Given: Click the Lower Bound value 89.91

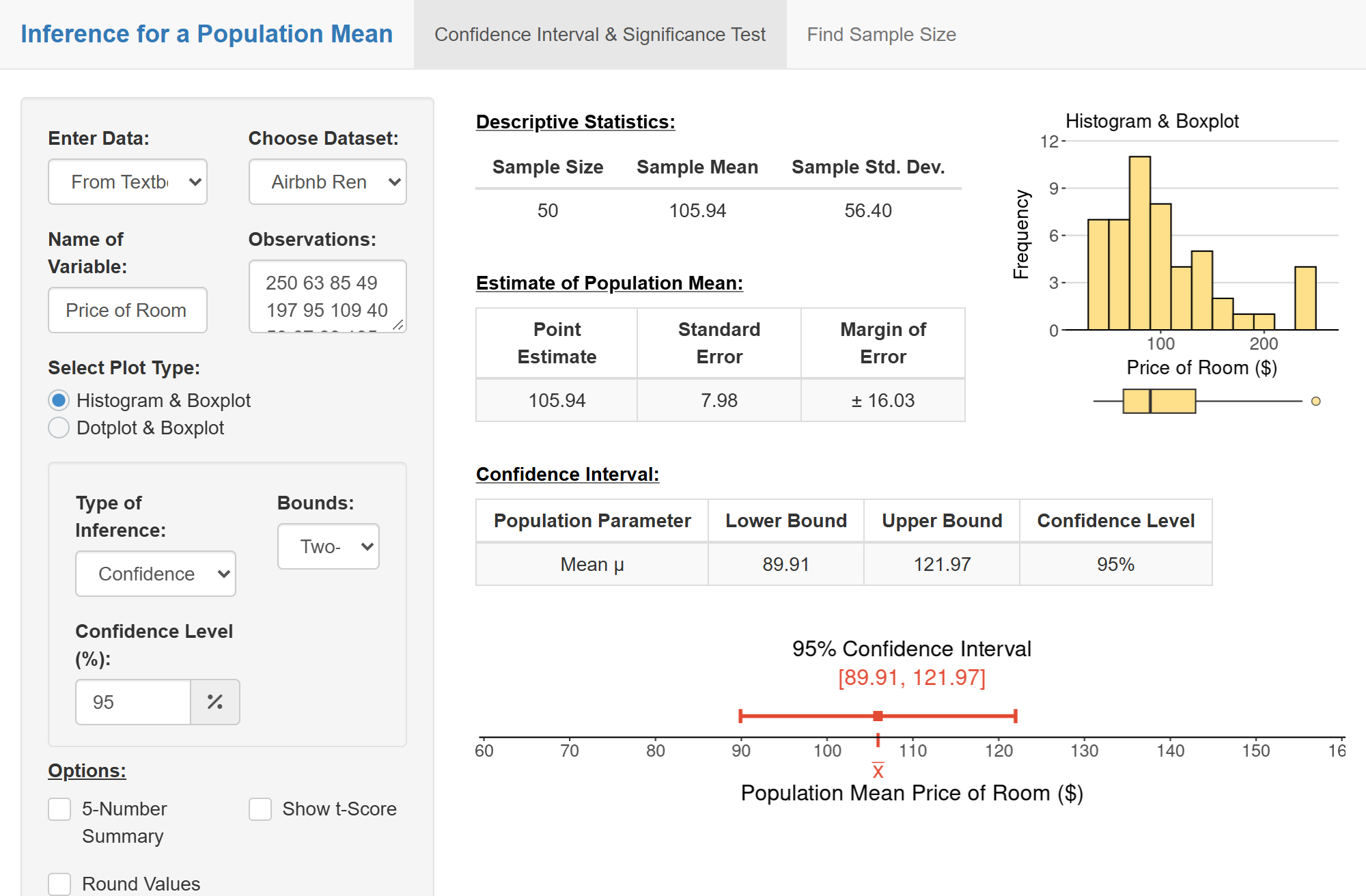Looking at the screenshot, I should 786,564.
